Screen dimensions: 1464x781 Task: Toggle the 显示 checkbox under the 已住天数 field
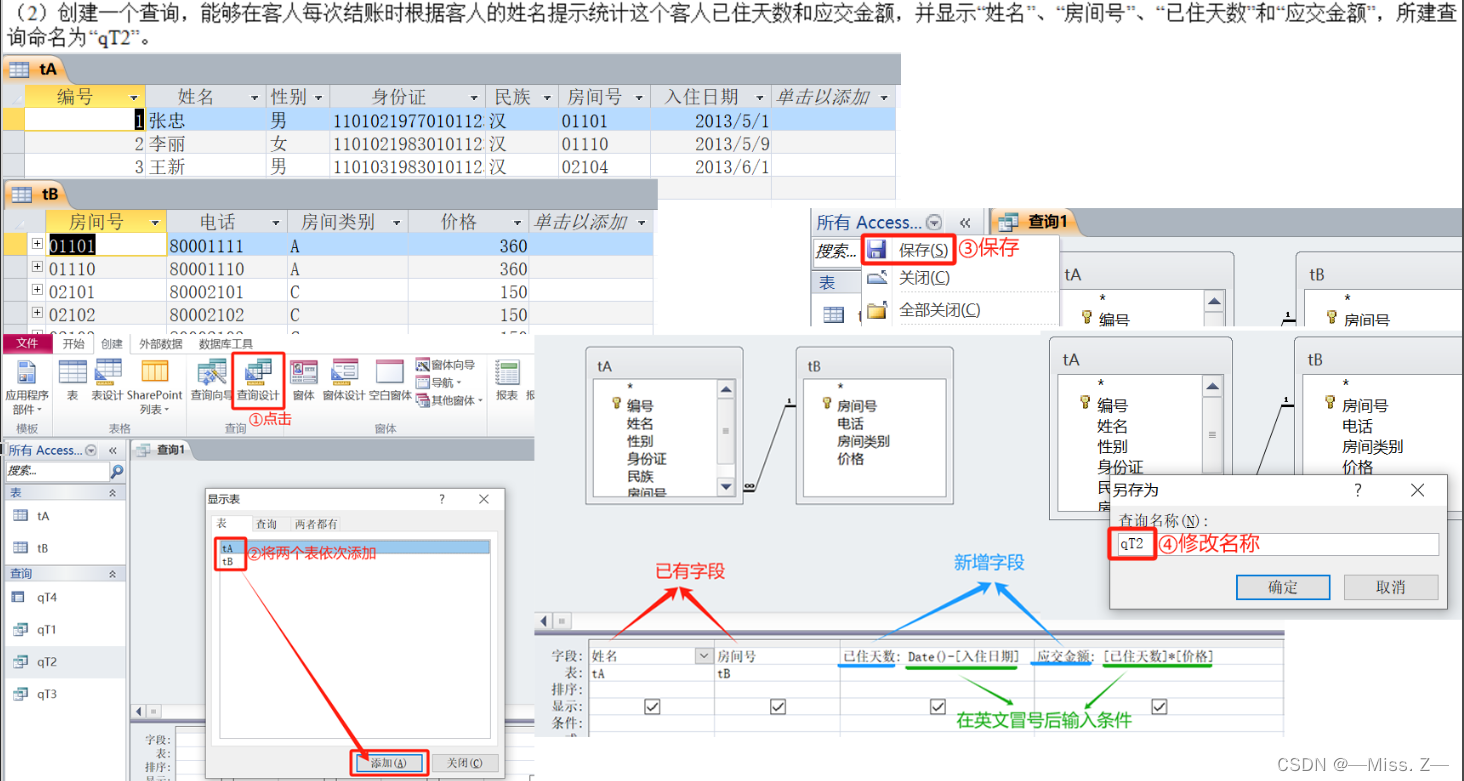coord(937,707)
